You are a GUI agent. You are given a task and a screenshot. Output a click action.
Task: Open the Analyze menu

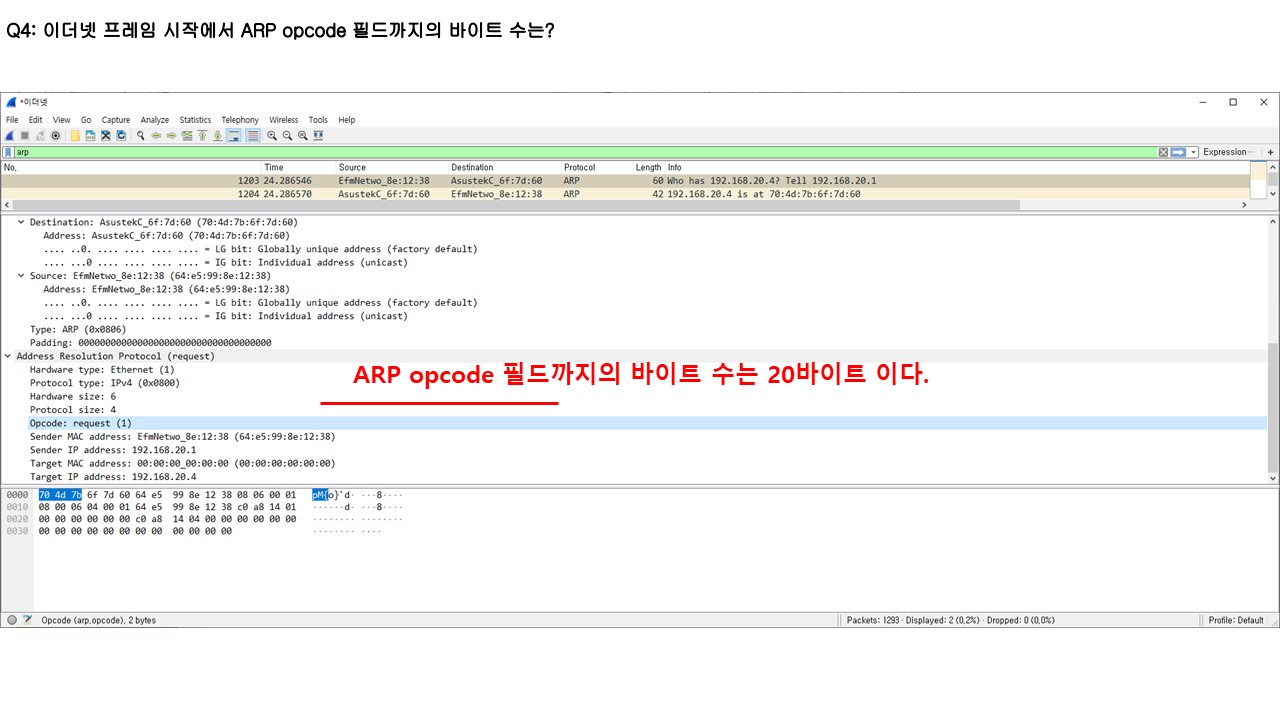click(155, 120)
